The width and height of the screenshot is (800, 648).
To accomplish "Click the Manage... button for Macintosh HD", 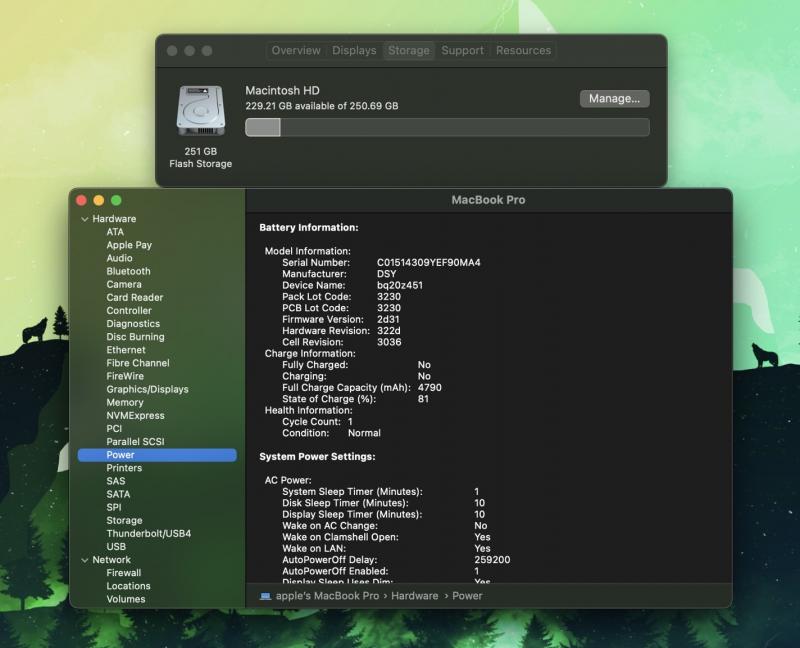I will tap(614, 98).
